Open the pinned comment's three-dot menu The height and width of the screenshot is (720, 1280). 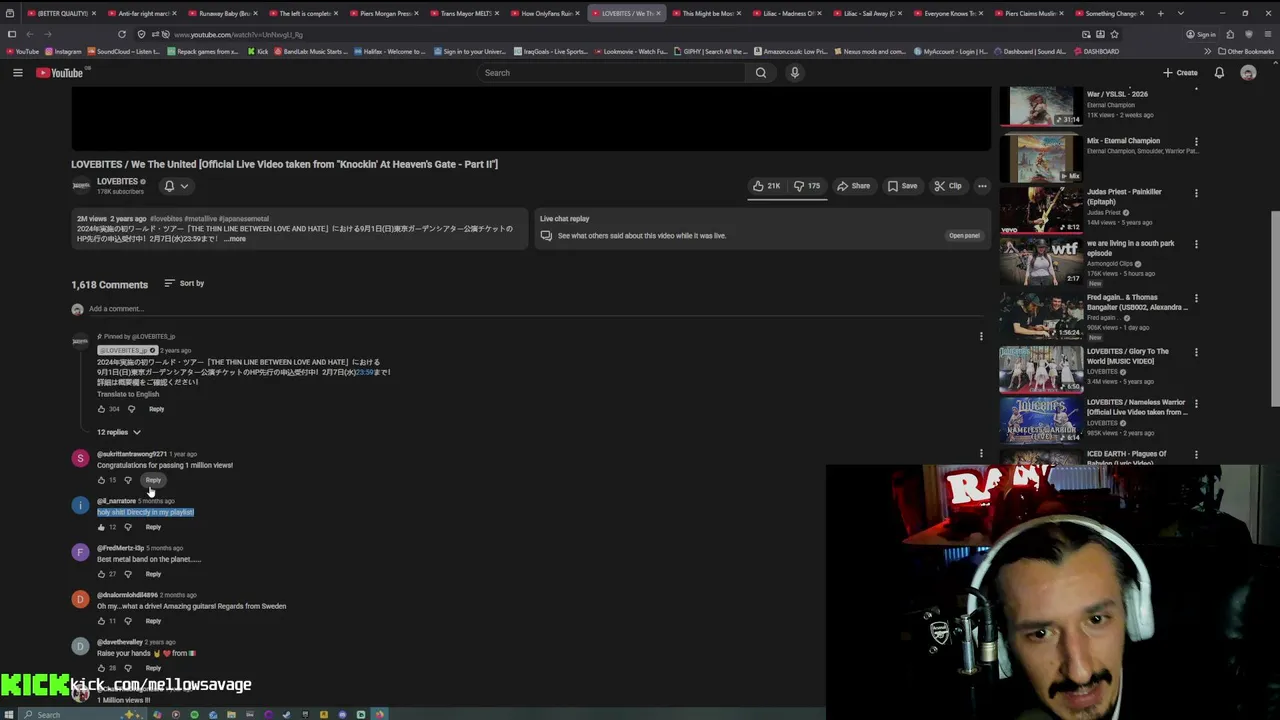(x=981, y=337)
